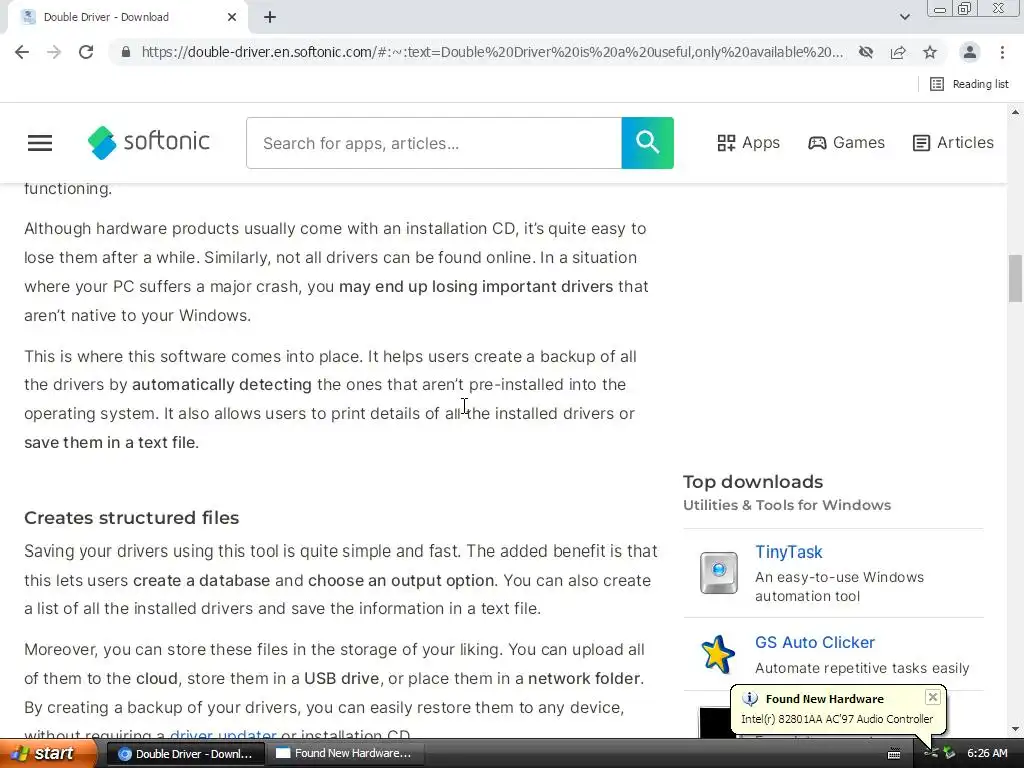Click the 6:26 AM clock

click(x=987, y=754)
